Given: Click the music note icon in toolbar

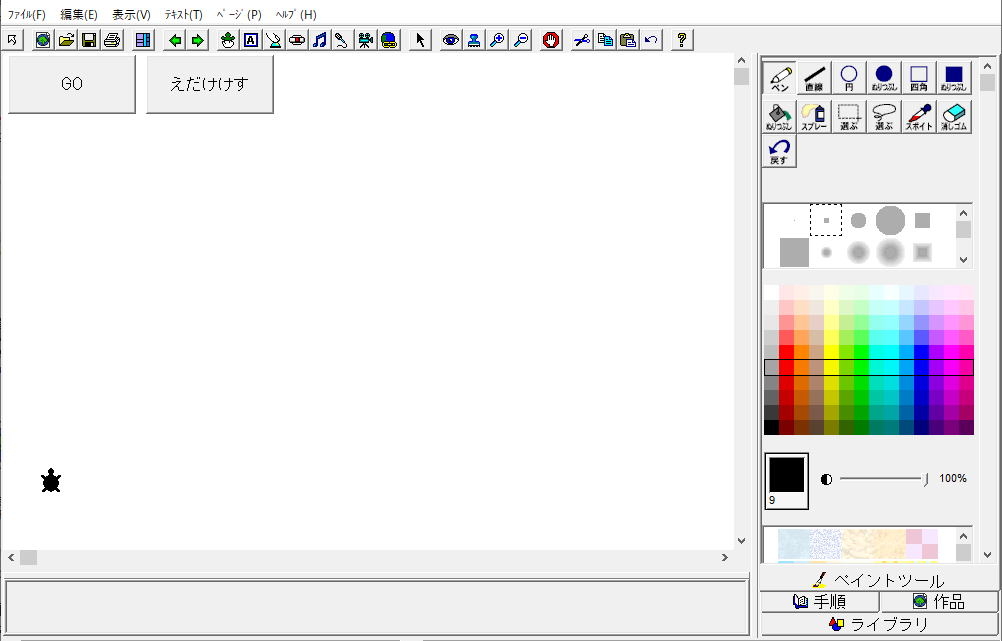Looking at the screenshot, I should click(x=320, y=40).
